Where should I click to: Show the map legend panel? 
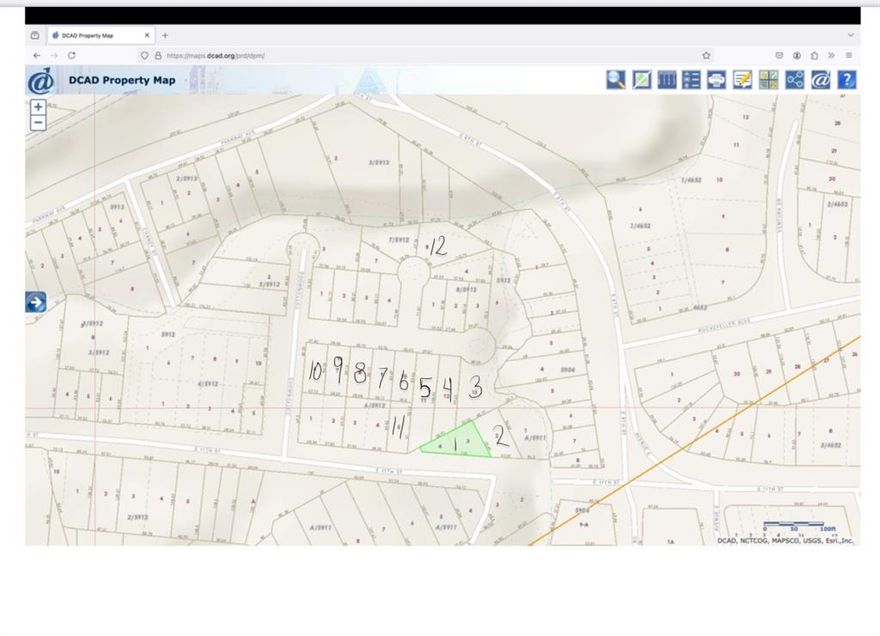(x=690, y=78)
